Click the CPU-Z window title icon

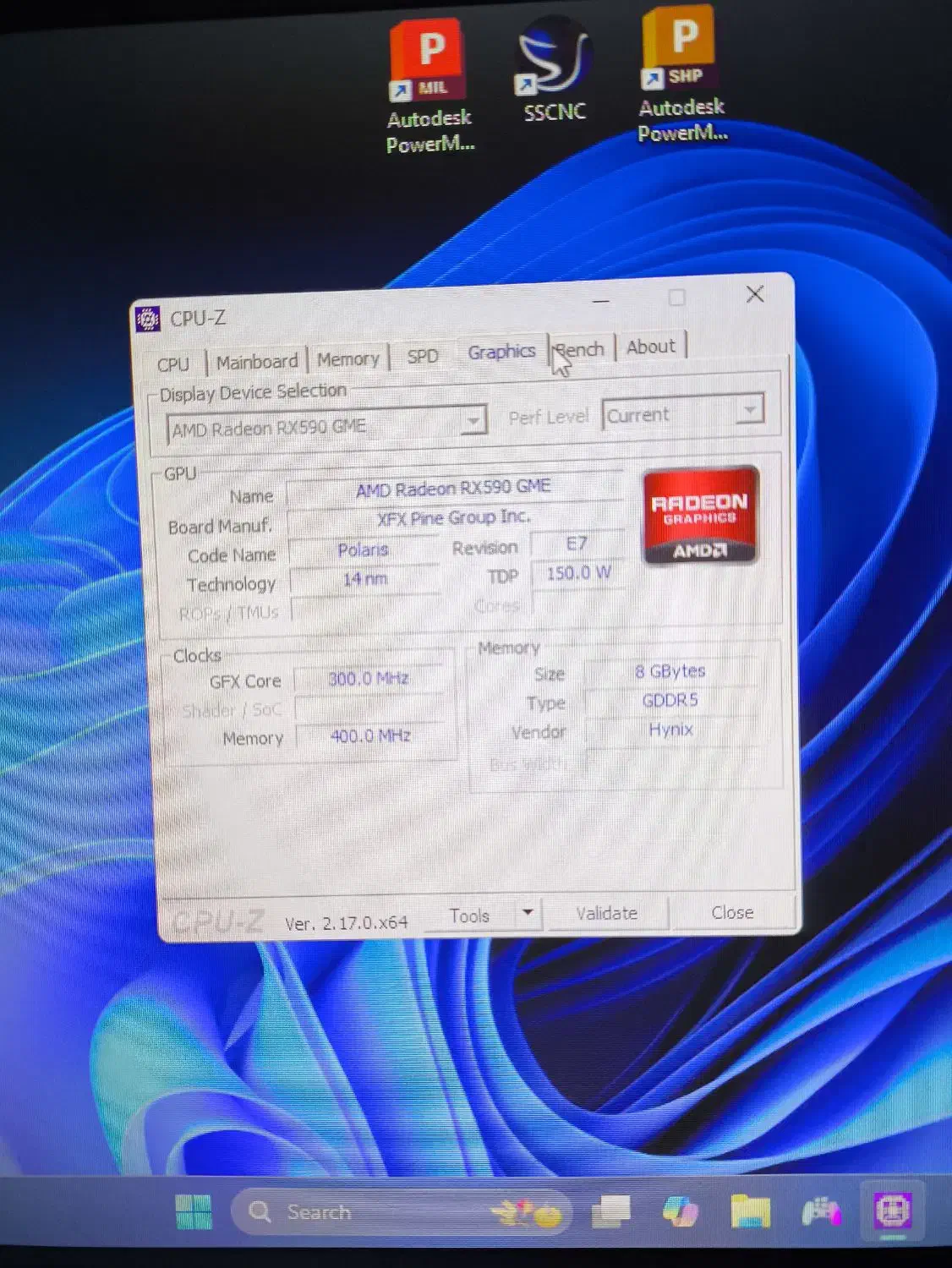(149, 316)
